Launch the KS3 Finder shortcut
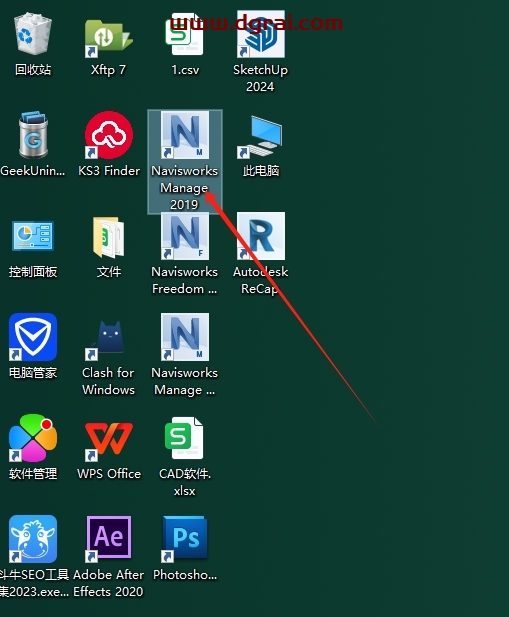The image size is (509, 617). (x=109, y=135)
